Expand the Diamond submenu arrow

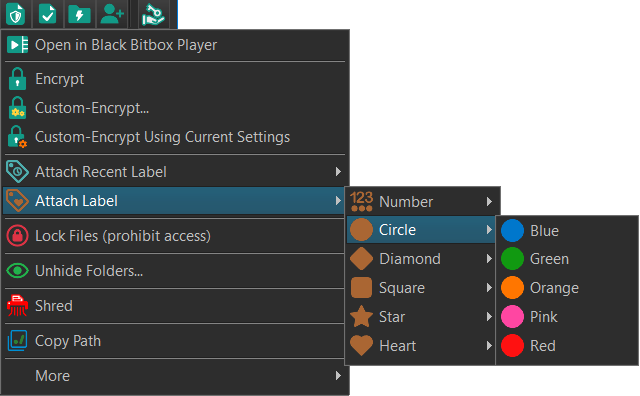coord(489,258)
